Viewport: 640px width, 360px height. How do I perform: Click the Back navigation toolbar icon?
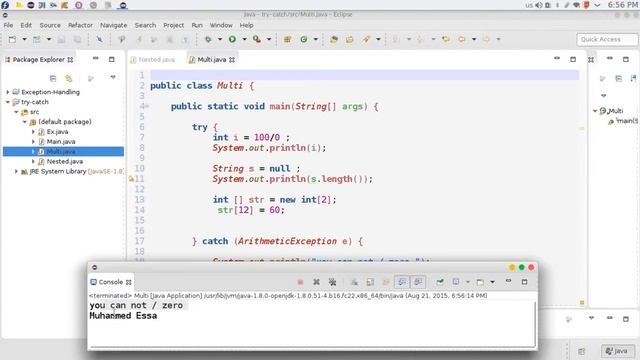462,39
